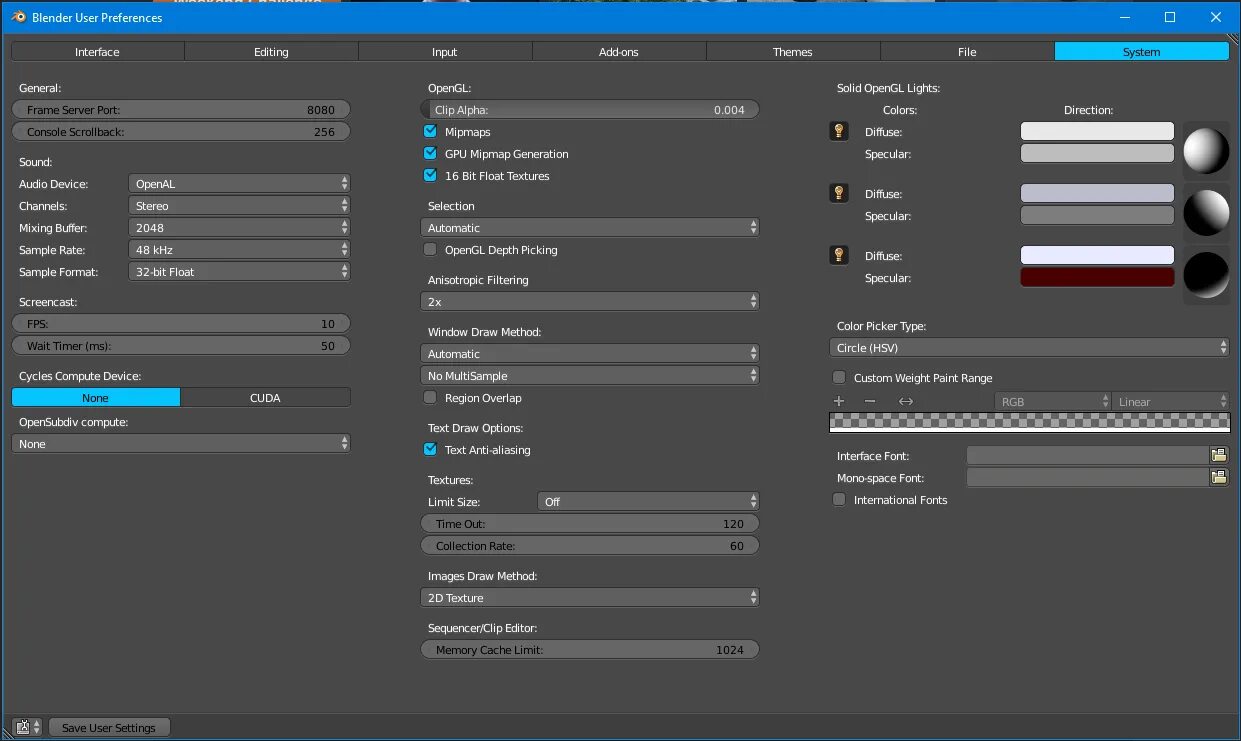Image resolution: width=1241 pixels, height=741 pixels.
Task: Click the Blender logo in title bar
Action: point(19,17)
